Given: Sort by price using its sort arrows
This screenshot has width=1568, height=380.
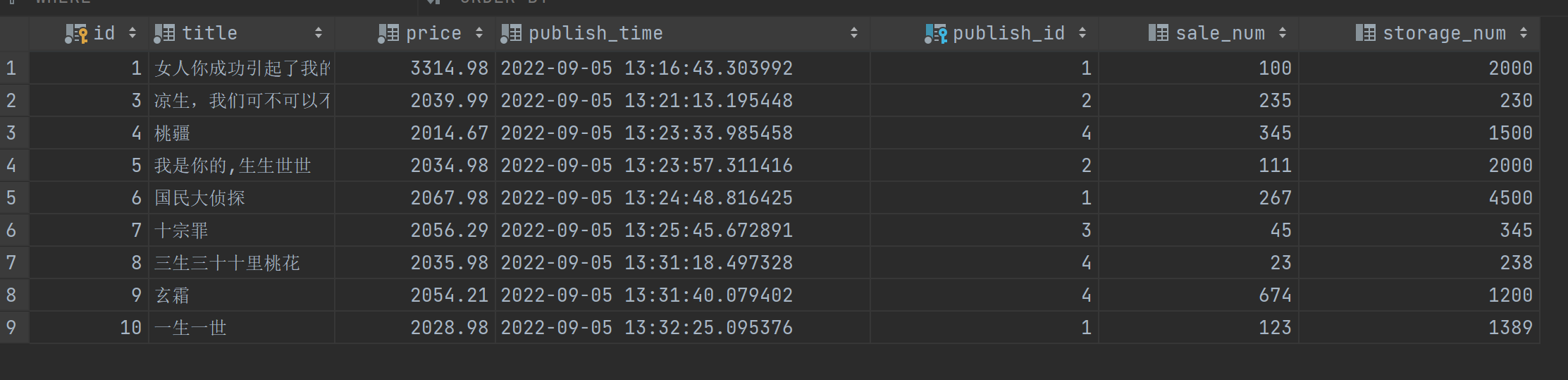Looking at the screenshot, I should coord(479,33).
